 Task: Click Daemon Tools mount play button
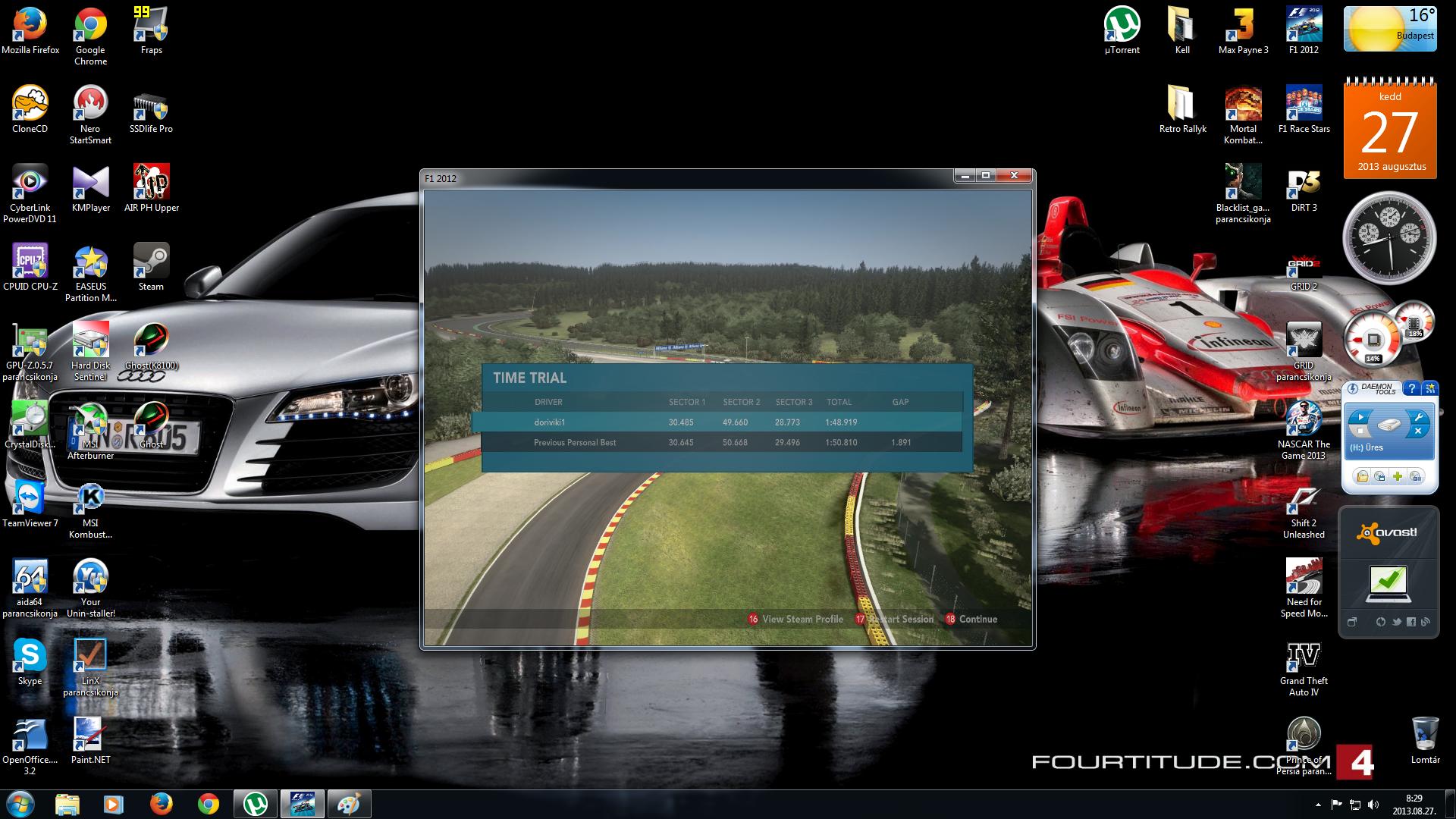1360,418
